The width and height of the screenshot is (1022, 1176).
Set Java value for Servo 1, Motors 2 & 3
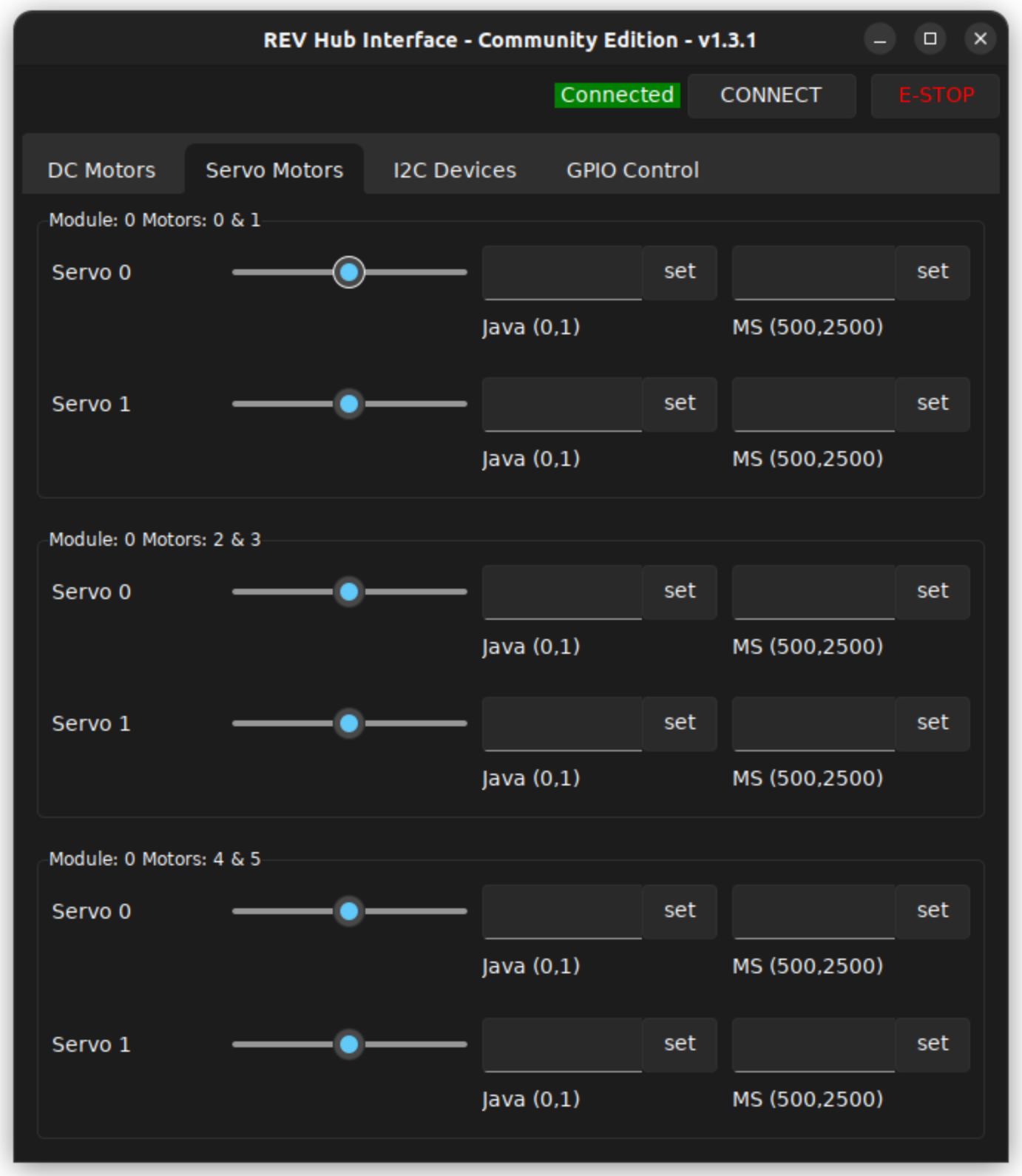tap(680, 723)
